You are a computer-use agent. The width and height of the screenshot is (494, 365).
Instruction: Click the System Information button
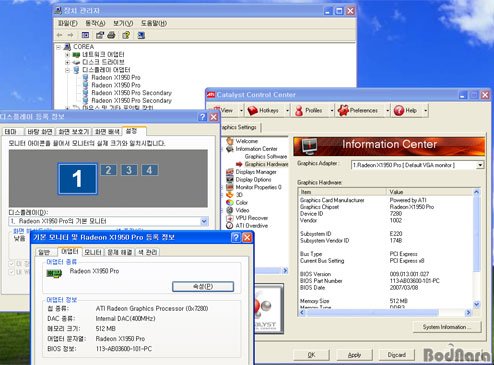point(447,327)
